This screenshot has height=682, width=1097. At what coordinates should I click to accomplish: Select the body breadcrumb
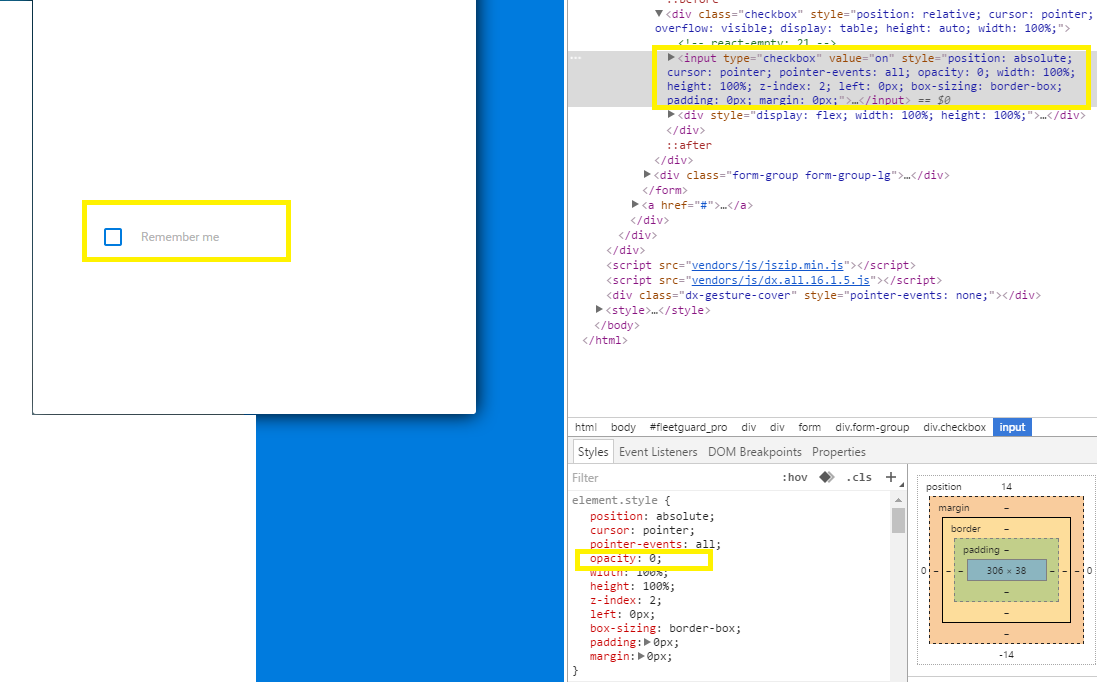click(x=623, y=427)
